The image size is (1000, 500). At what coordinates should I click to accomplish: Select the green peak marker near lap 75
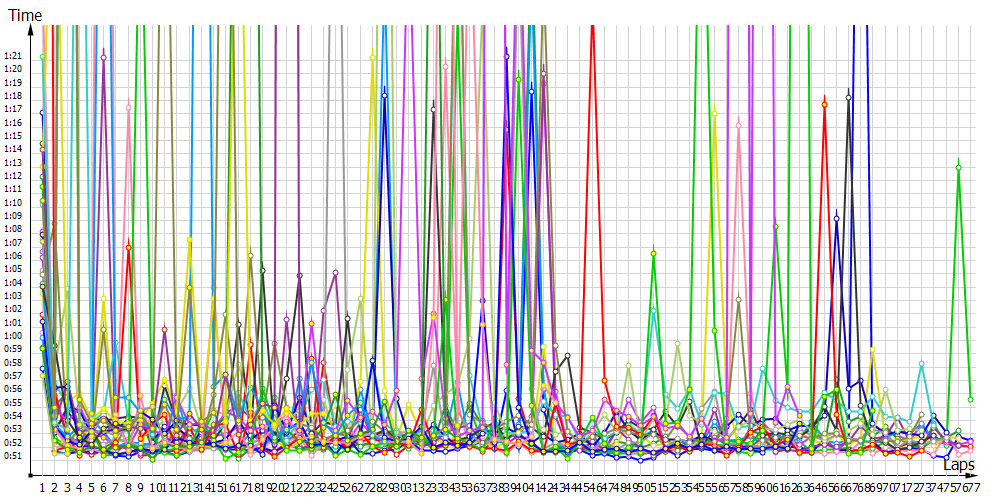(x=958, y=168)
